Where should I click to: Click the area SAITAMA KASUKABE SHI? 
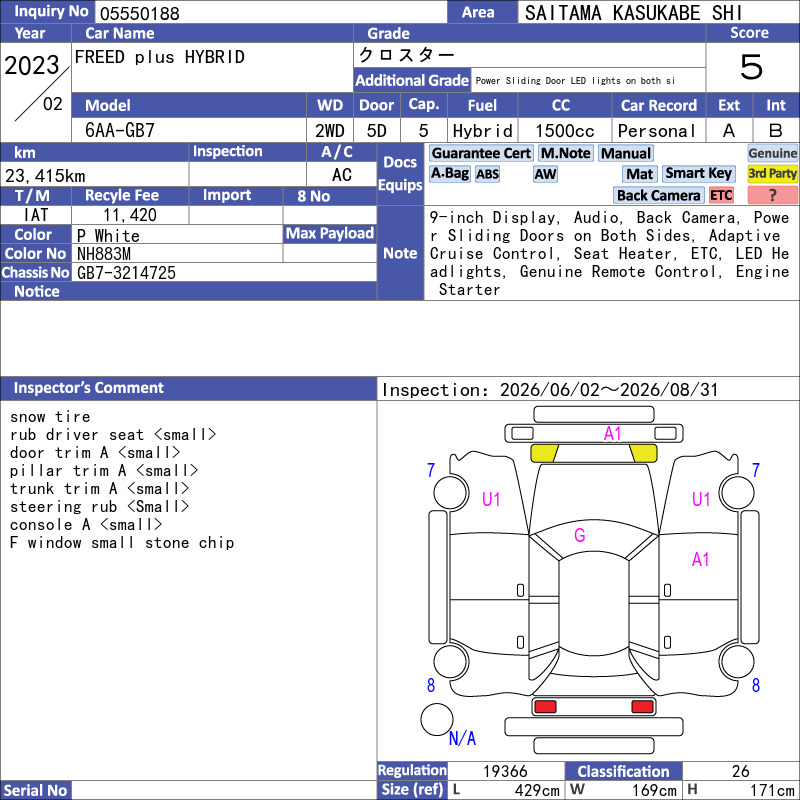(633, 13)
